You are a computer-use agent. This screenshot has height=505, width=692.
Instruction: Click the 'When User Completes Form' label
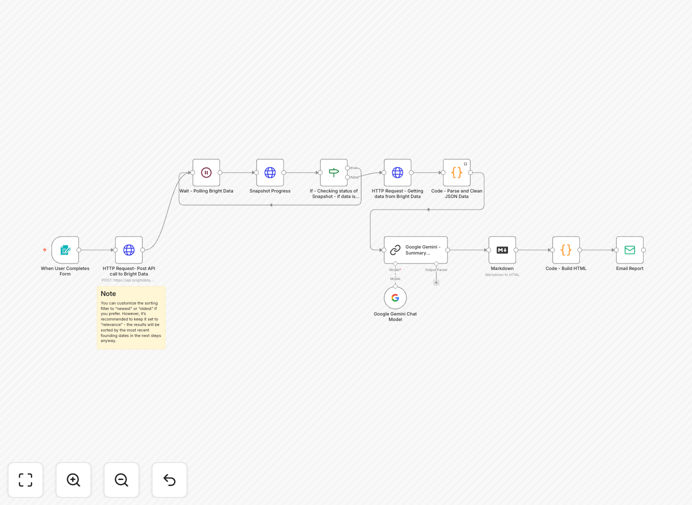tap(65, 271)
